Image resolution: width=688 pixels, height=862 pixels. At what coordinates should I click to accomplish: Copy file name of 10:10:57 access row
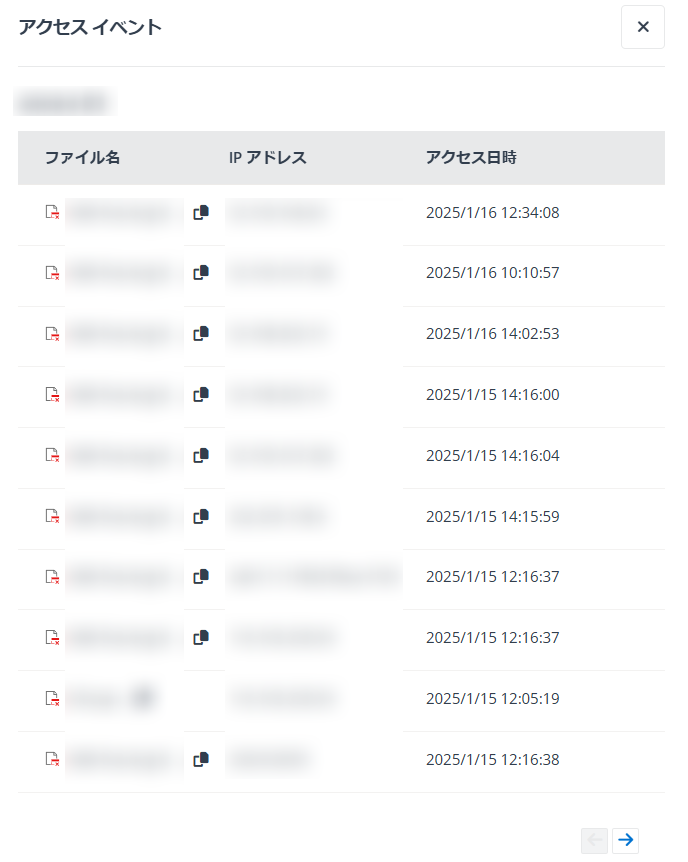point(201,273)
